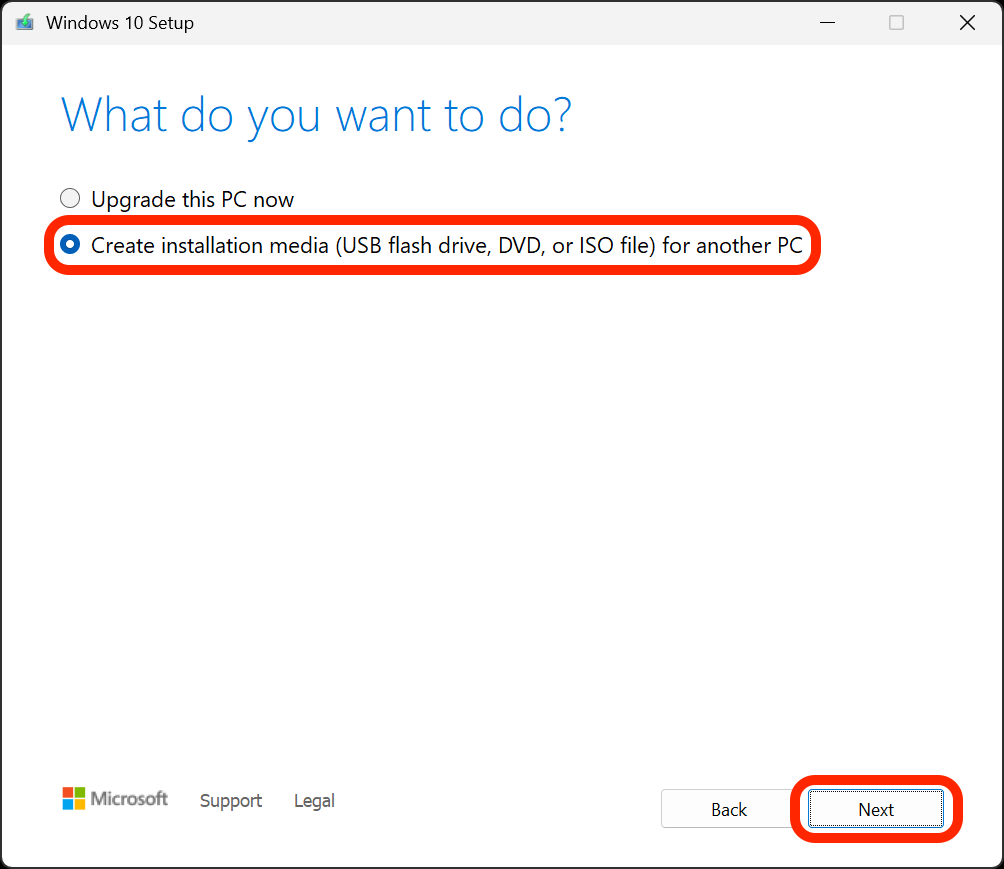The width and height of the screenshot is (1004, 869).
Task: Click the Windows 10 Setup title text
Action: click(x=120, y=22)
